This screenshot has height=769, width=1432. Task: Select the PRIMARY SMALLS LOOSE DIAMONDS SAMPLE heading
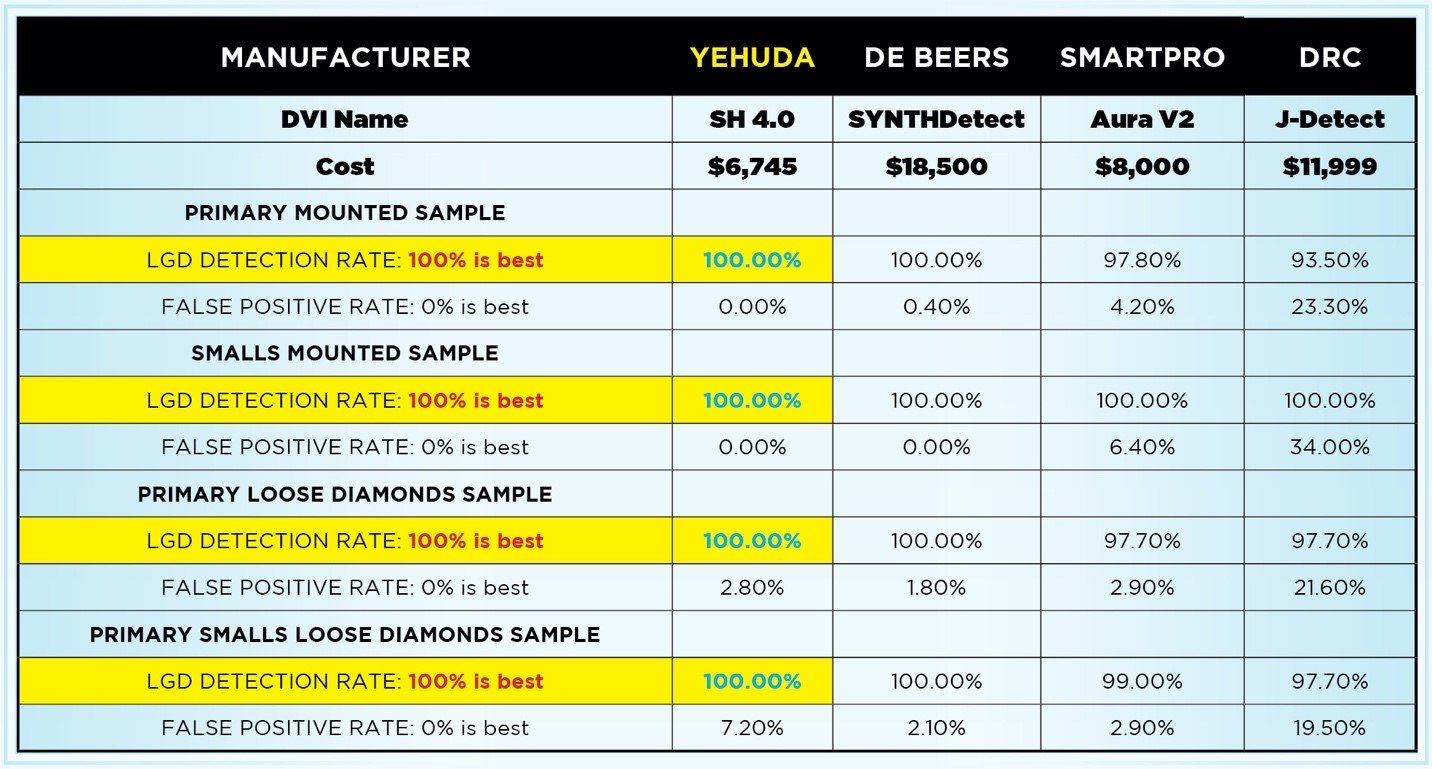coord(345,635)
